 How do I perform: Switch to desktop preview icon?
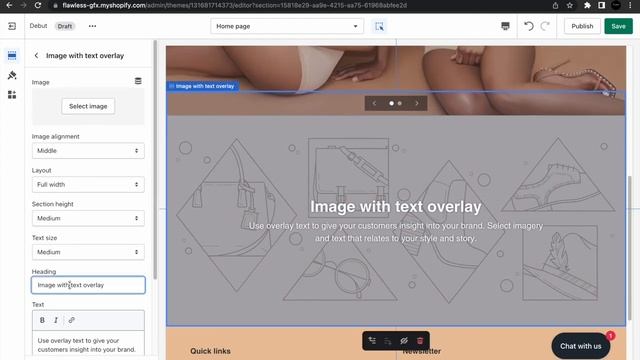pyautogui.click(x=505, y=26)
